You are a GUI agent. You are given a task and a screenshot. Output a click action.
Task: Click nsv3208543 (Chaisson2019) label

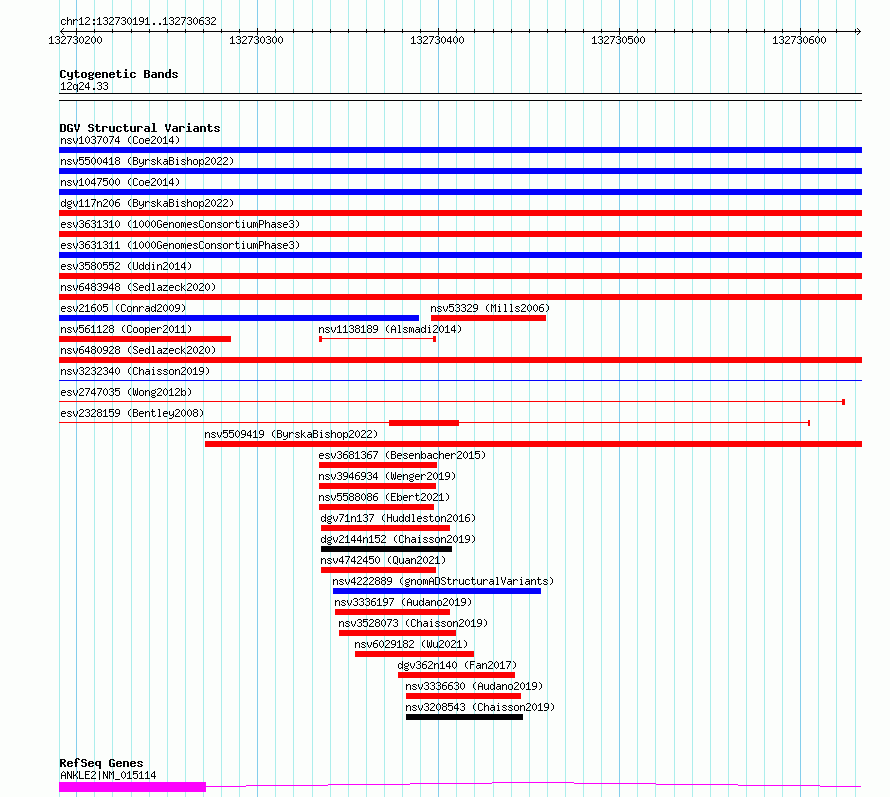(x=480, y=707)
